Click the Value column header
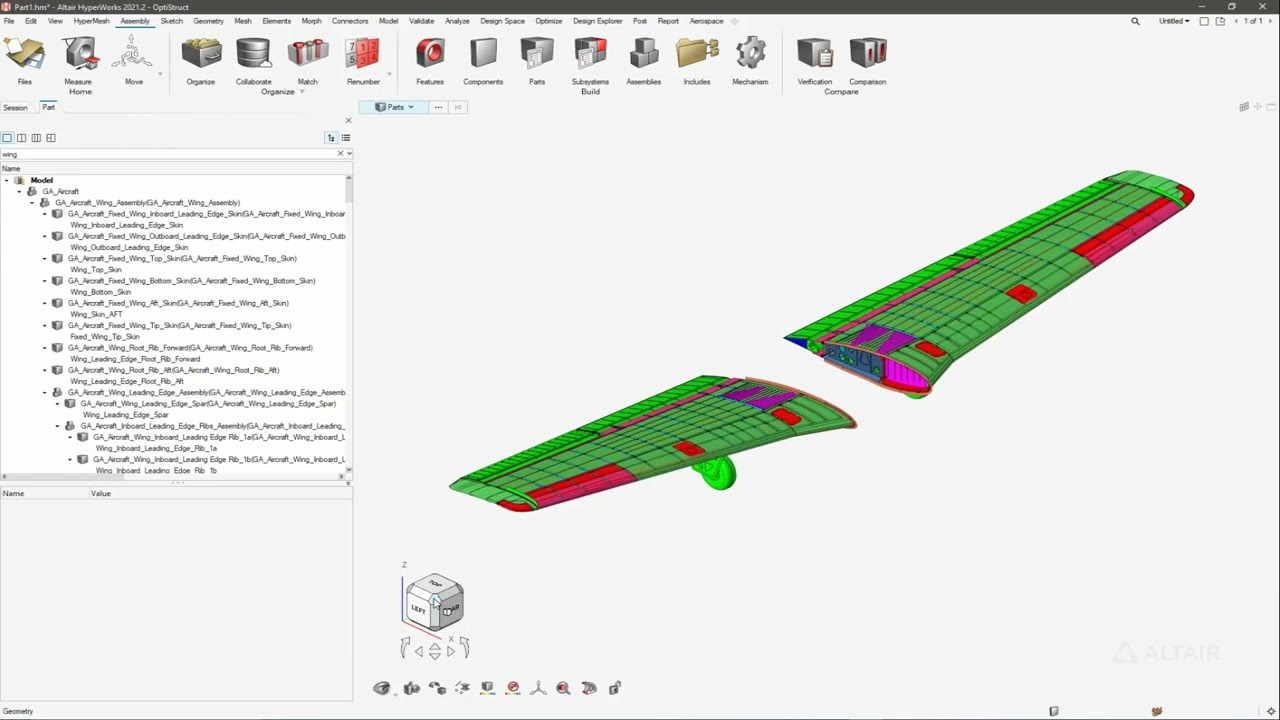This screenshot has width=1280, height=720. pyautogui.click(x=101, y=493)
